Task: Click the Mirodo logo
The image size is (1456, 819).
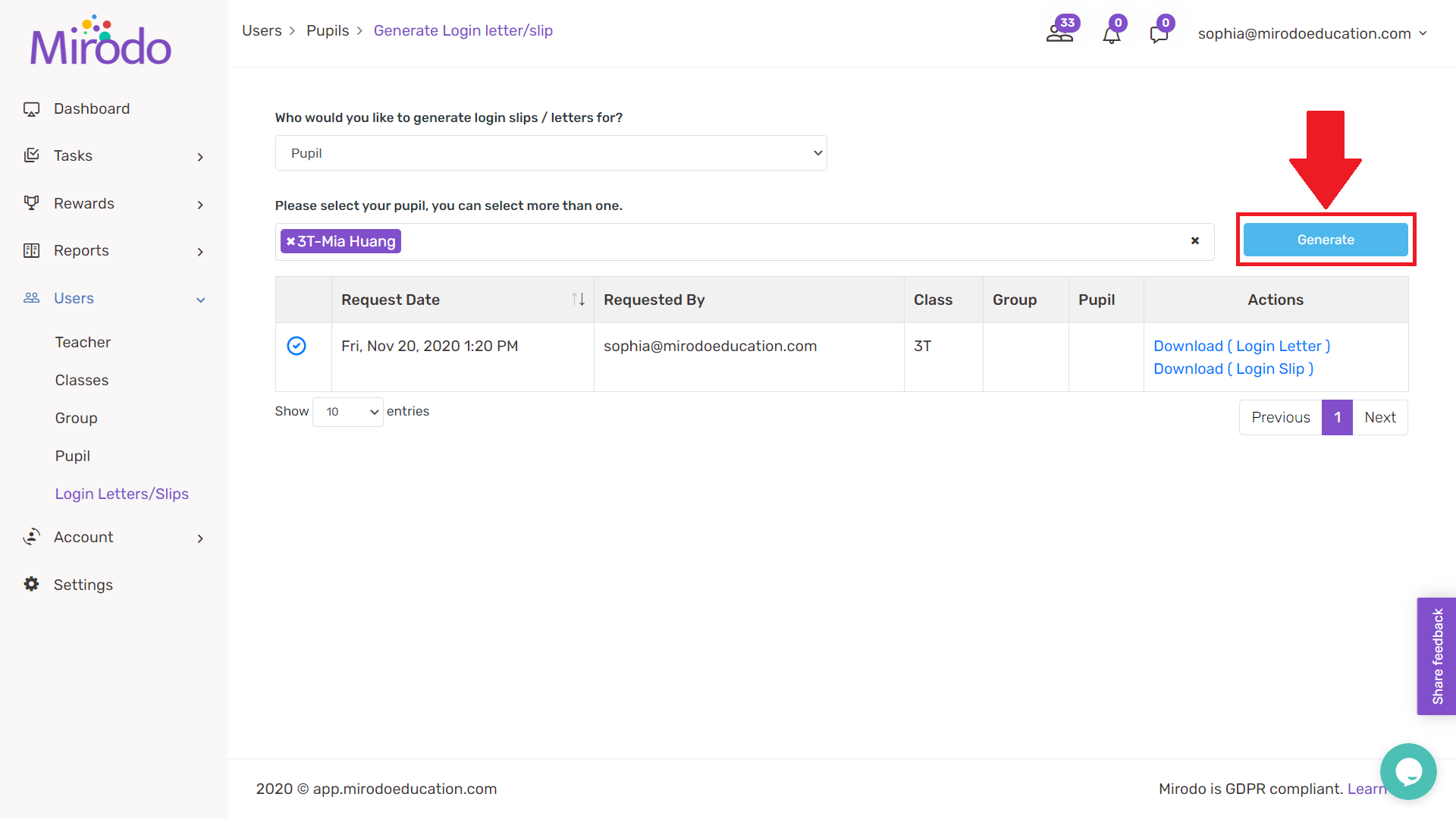Action: tap(101, 42)
